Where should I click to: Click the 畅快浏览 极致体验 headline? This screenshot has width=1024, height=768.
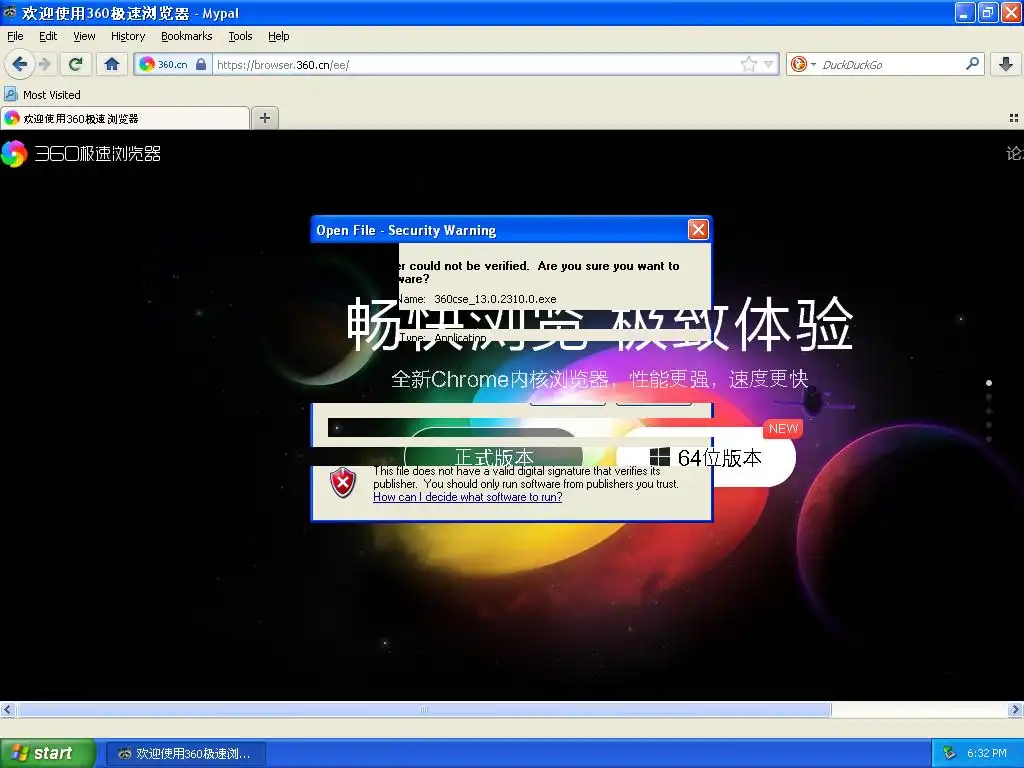click(600, 325)
